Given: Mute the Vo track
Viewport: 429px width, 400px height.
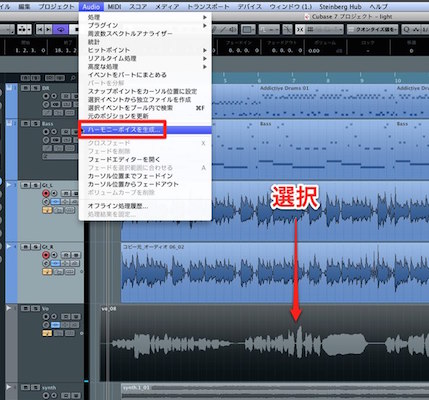Looking at the screenshot, I should point(26,308).
